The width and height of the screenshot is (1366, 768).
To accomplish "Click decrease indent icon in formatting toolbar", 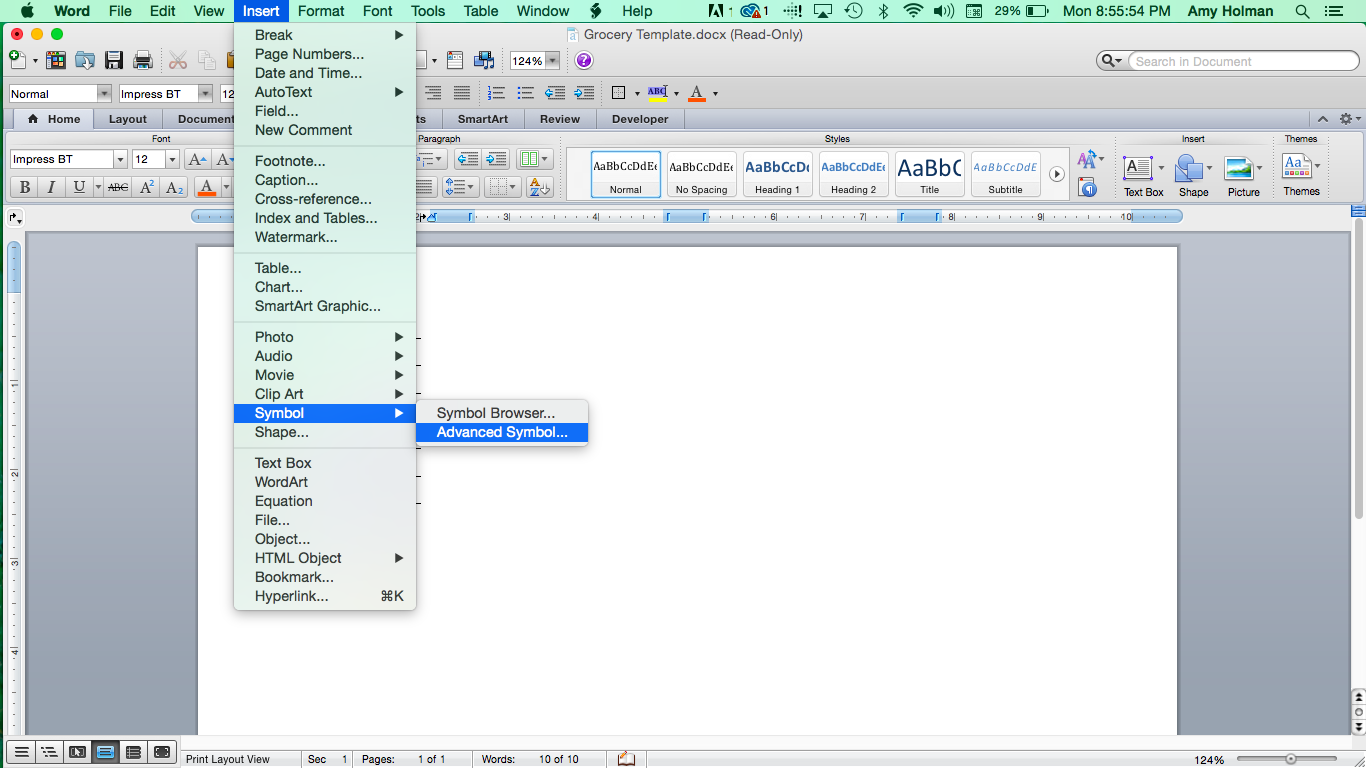I will [555, 93].
